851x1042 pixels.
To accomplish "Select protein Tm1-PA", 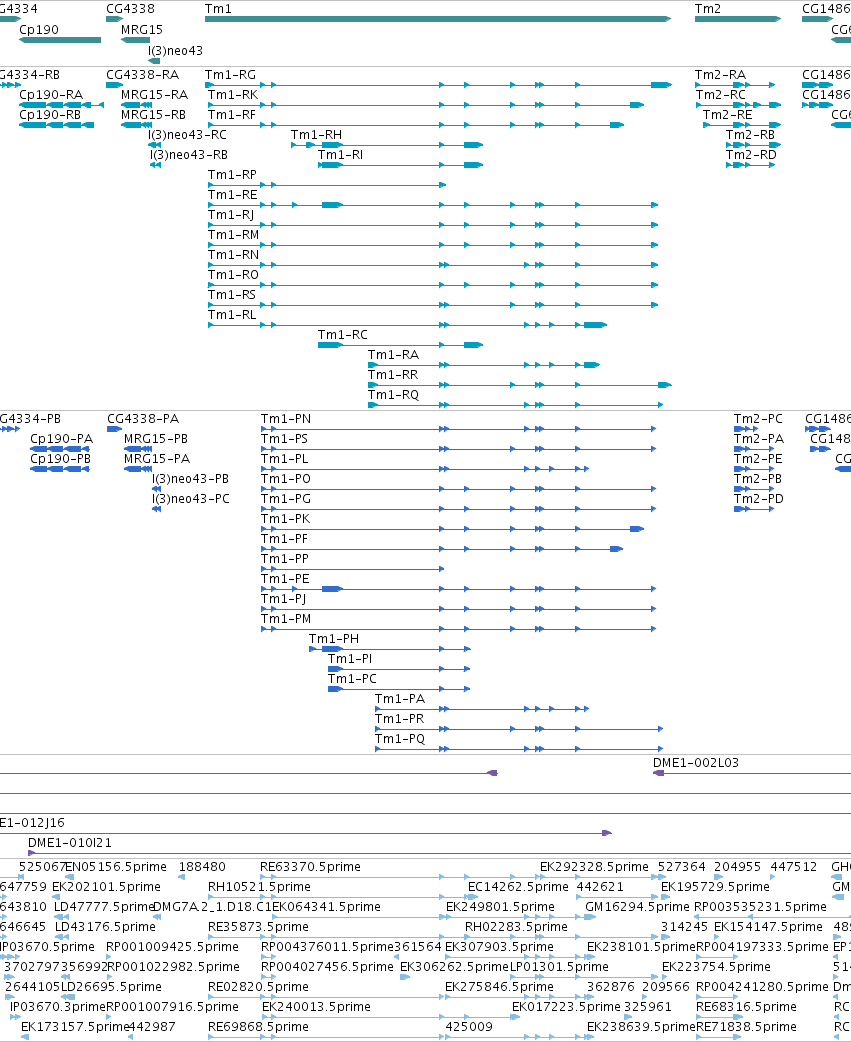I will pyautogui.click(x=482, y=709).
